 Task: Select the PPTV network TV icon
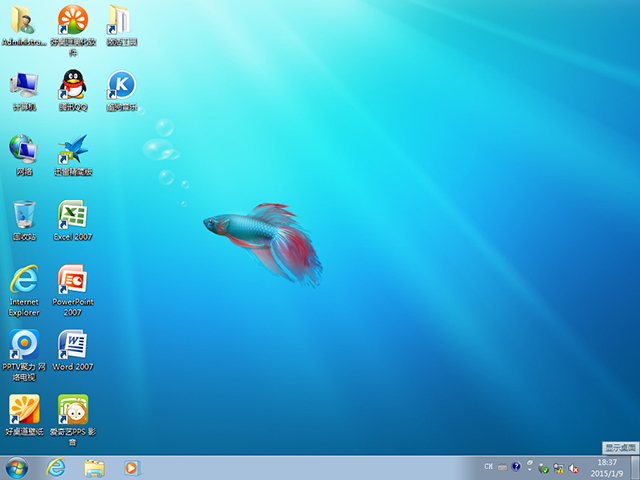[x=24, y=345]
